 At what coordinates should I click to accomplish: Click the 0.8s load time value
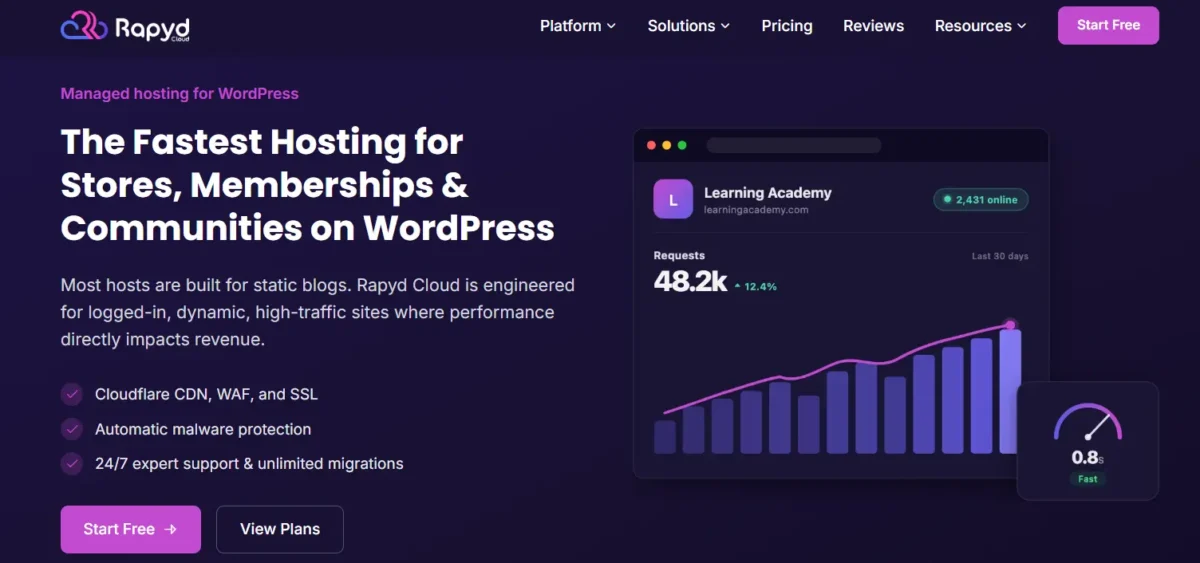coord(1087,457)
